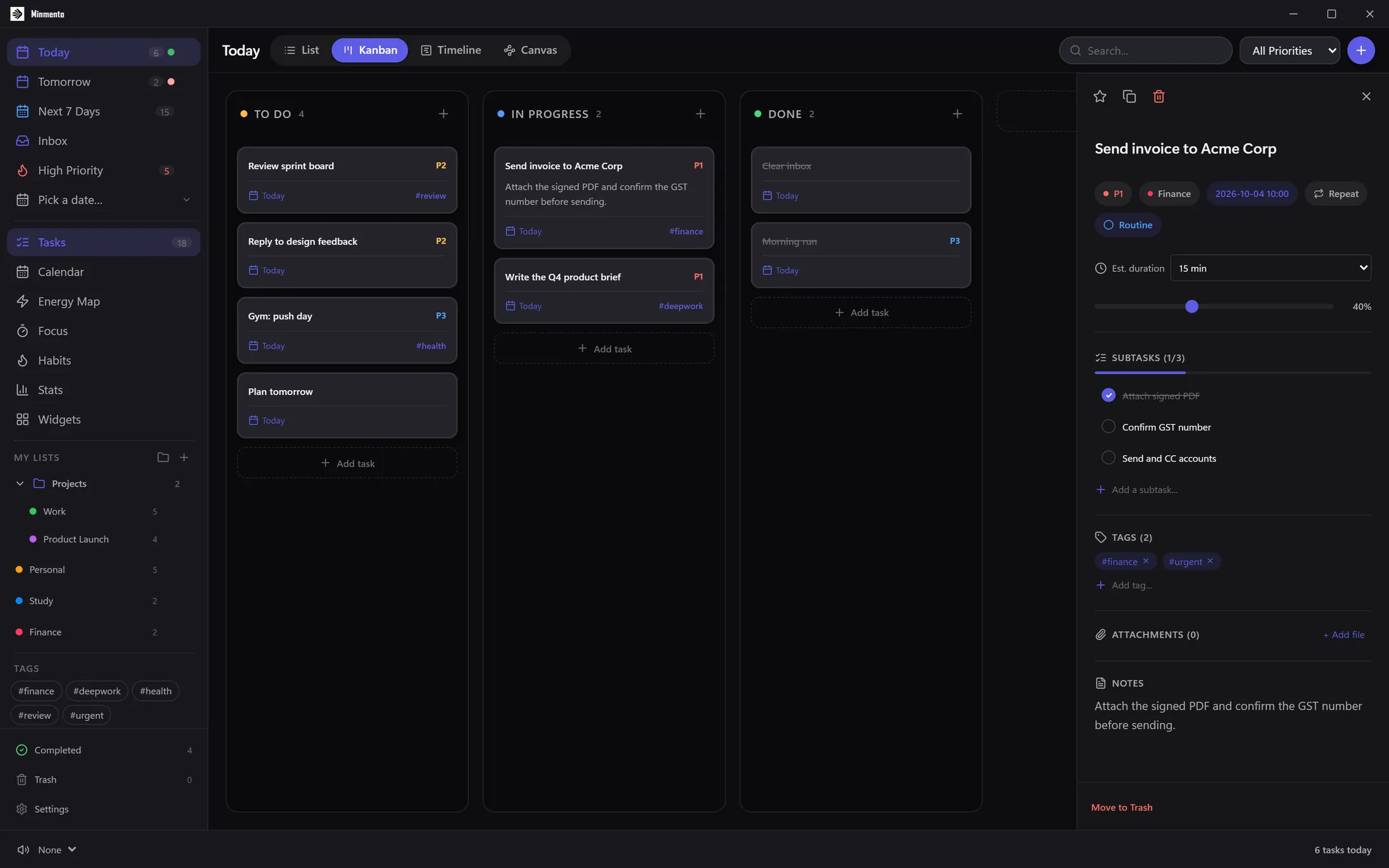Viewport: 1389px width, 868px height.
Task: Check off Send and CC accounts subtask
Action: pos(1108,458)
